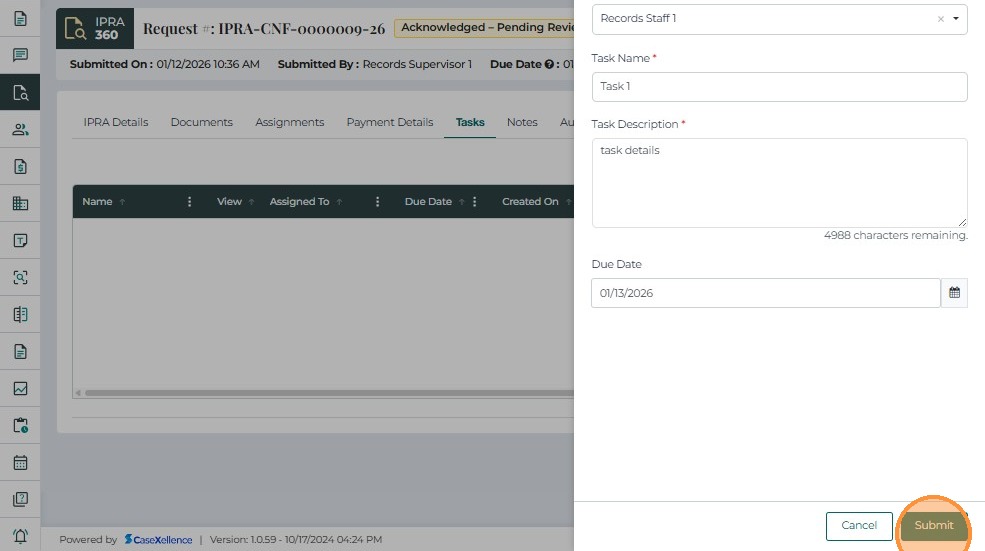Open the building/organization sidebar icon
The width and height of the screenshot is (985, 551).
20,204
